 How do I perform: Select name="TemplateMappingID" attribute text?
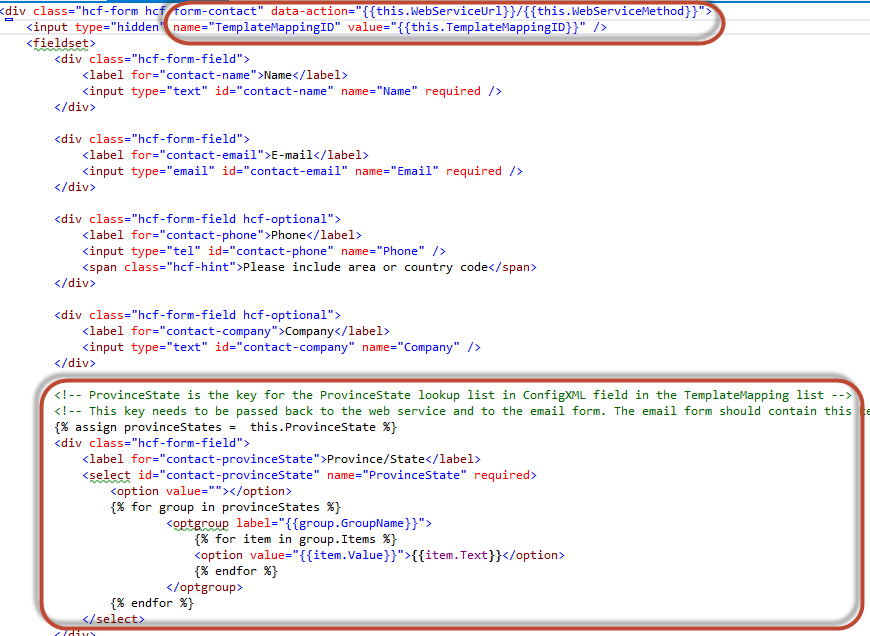[x=257, y=27]
